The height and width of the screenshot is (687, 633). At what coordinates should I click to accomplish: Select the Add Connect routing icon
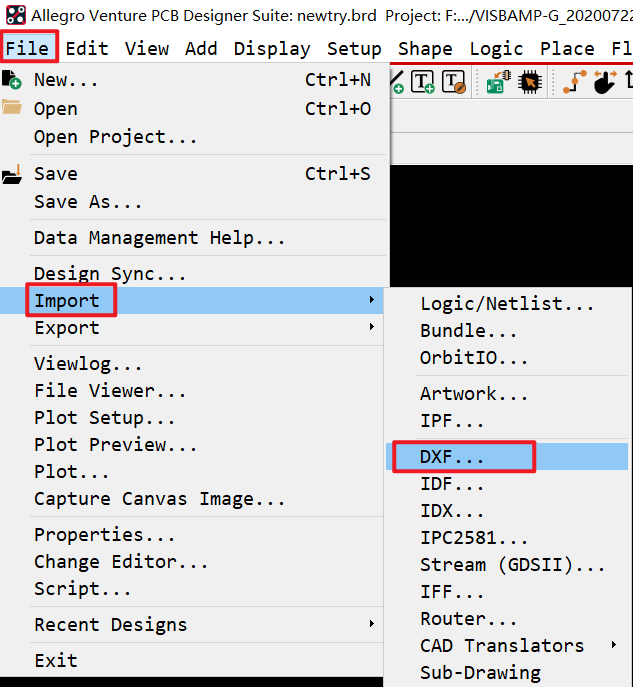(x=574, y=83)
